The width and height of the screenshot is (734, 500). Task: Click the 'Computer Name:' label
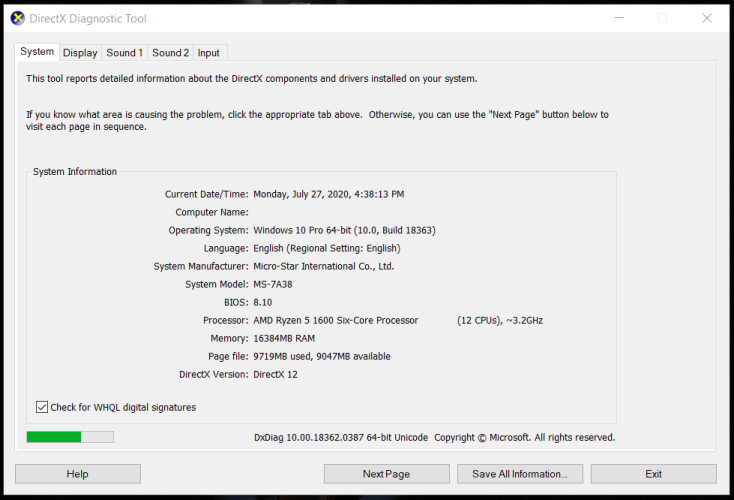point(212,213)
